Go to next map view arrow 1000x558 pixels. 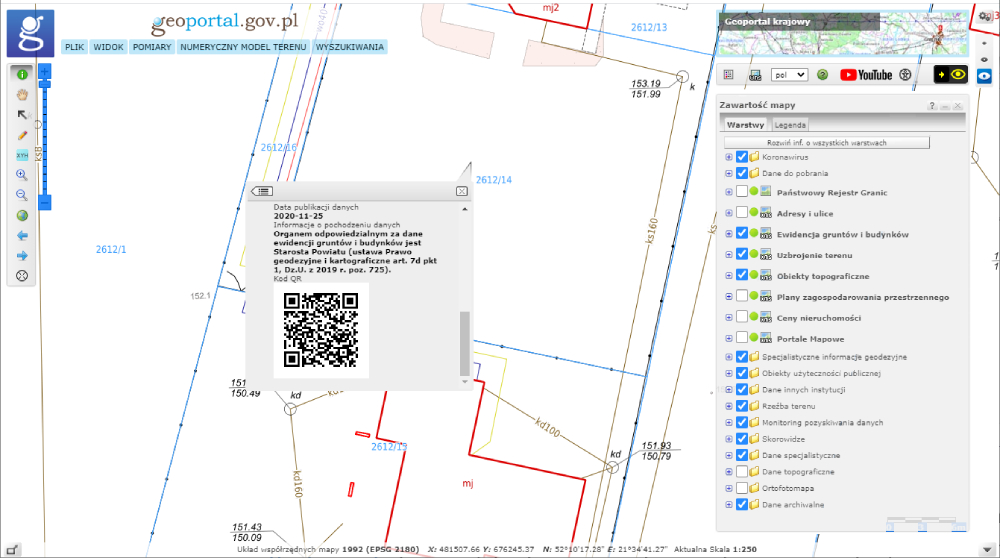click(x=22, y=256)
